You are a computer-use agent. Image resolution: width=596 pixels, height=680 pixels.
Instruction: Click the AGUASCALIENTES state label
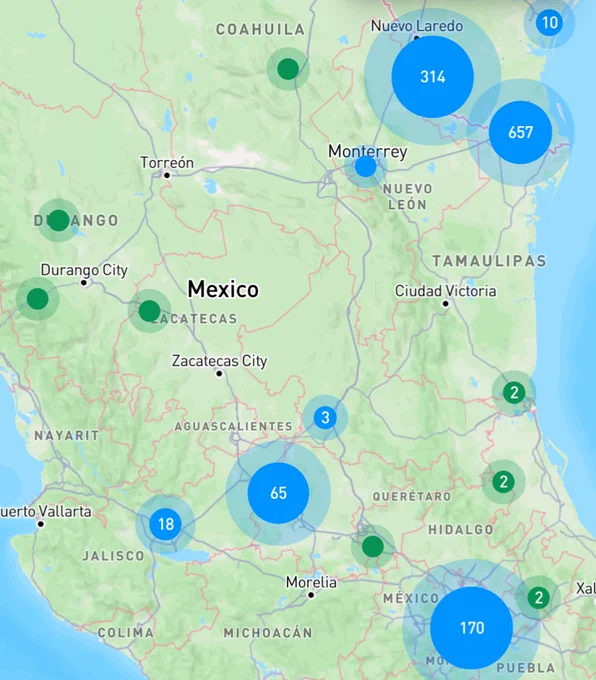pyautogui.click(x=233, y=426)
